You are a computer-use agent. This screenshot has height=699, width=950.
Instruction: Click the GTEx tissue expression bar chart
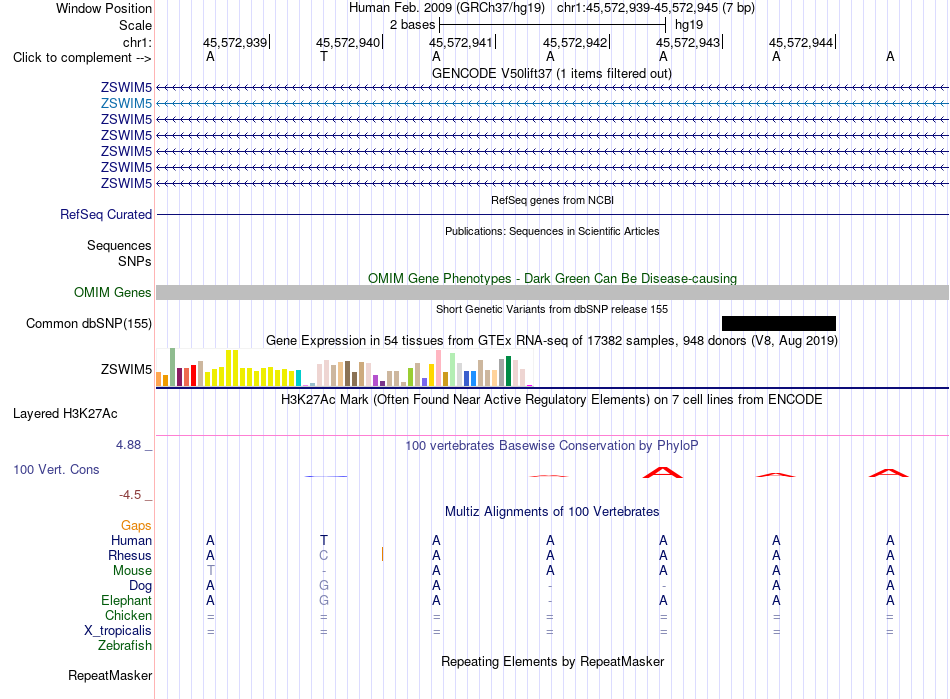pyautogui.click(x=344, y=368)
